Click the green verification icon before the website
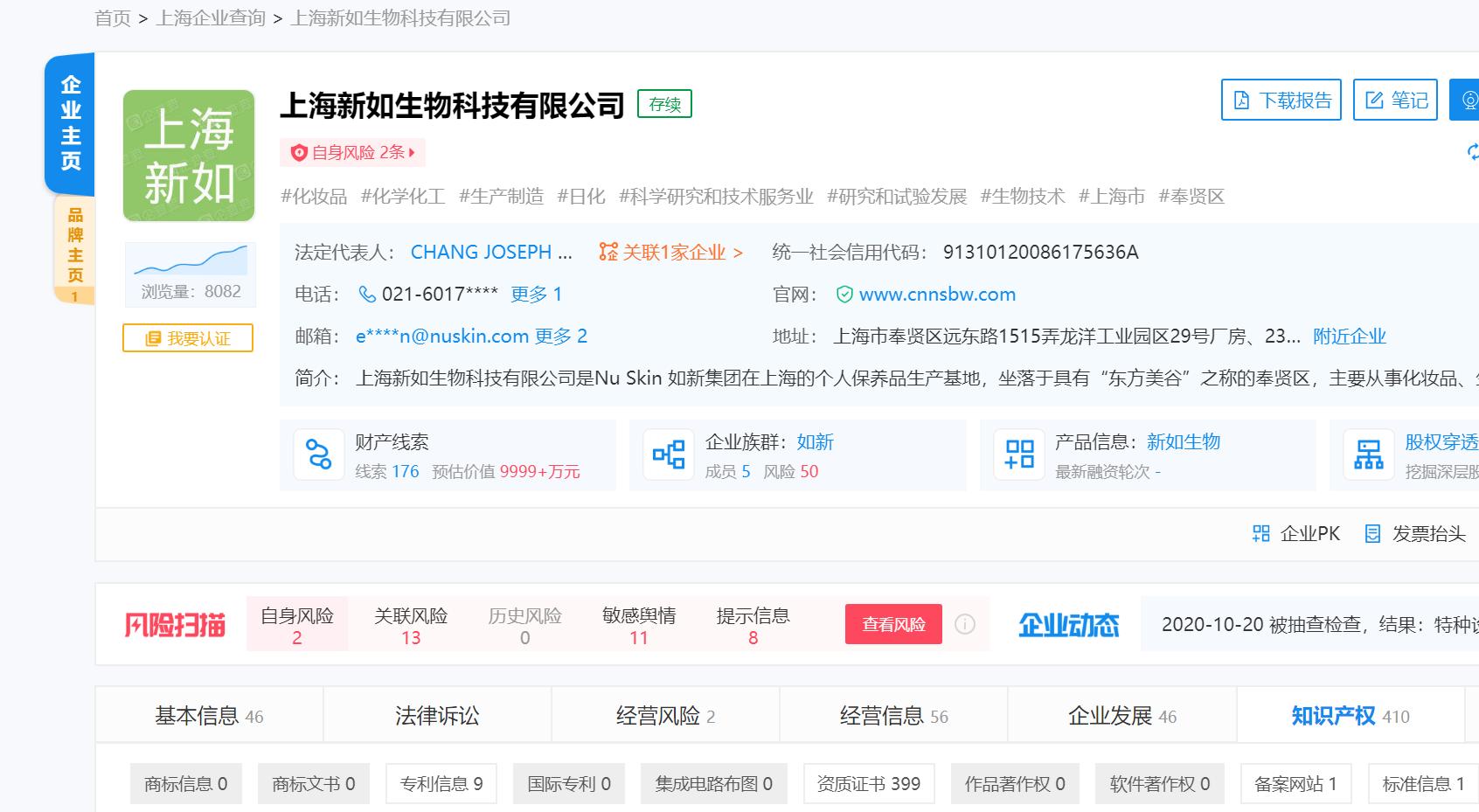Viewport: 1479px width, 812px height. [x=844, y=295]
